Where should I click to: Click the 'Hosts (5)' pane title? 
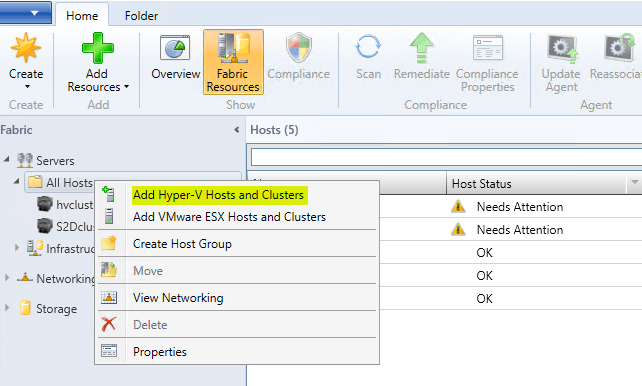coord(274,130)
